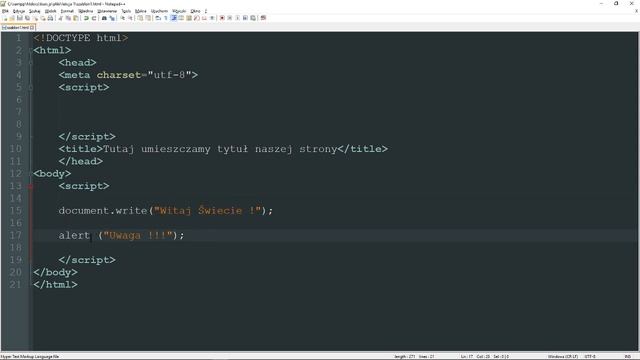Click the UTF-8 encoding status field

pos(590,357)
